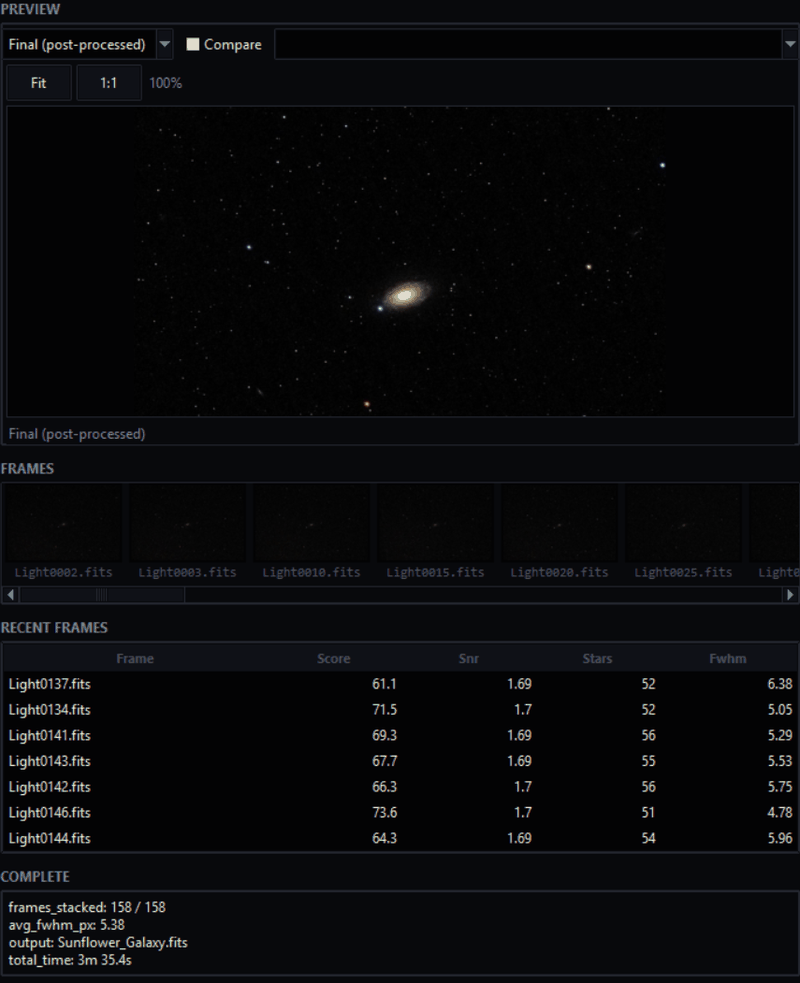Click the Fit zoom button
This screenshot has width=800, height=983.
(x=39, y=83)
